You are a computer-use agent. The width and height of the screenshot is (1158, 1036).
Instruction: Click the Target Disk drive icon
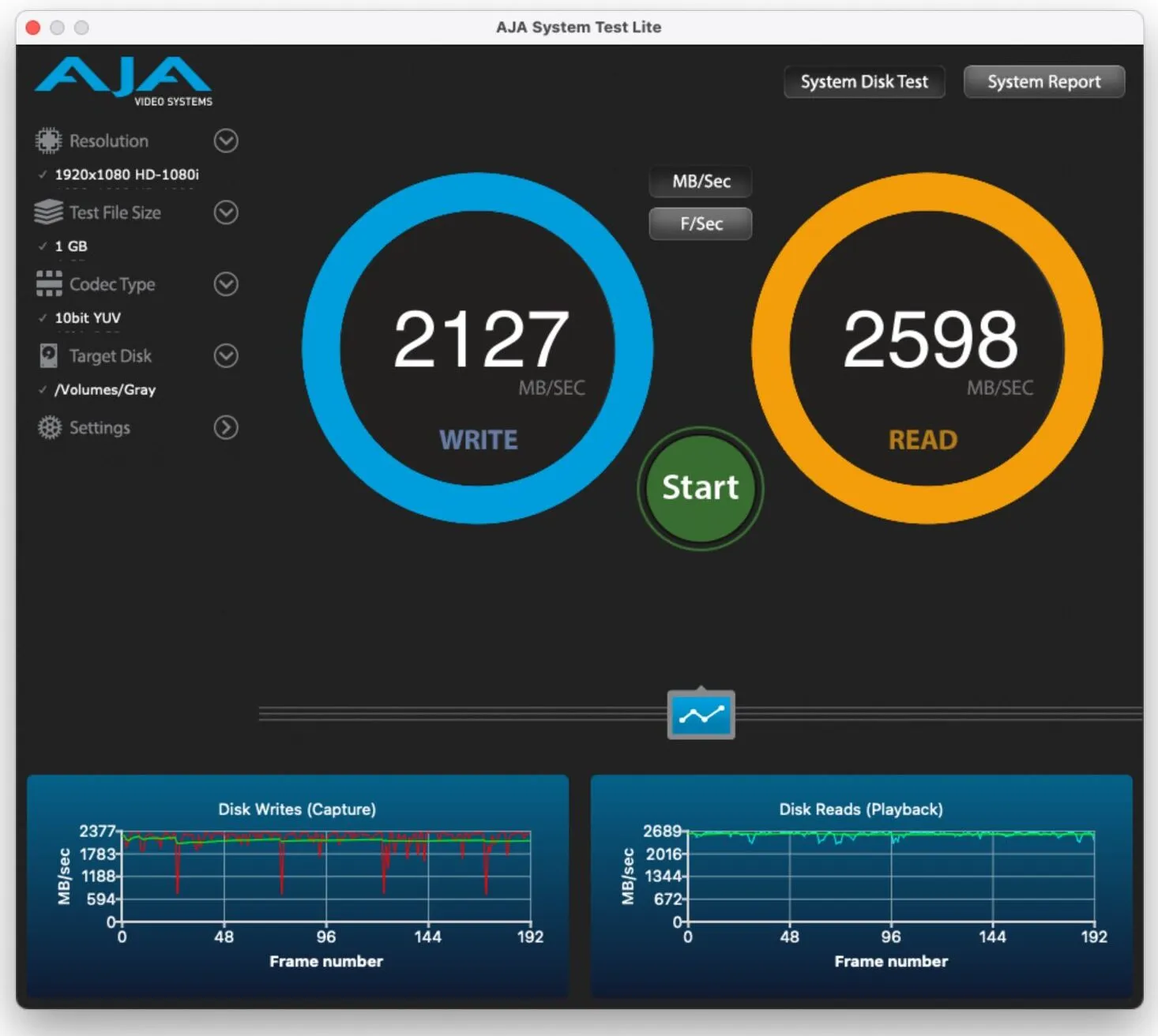pyautogui.click(x=48, y=356)
